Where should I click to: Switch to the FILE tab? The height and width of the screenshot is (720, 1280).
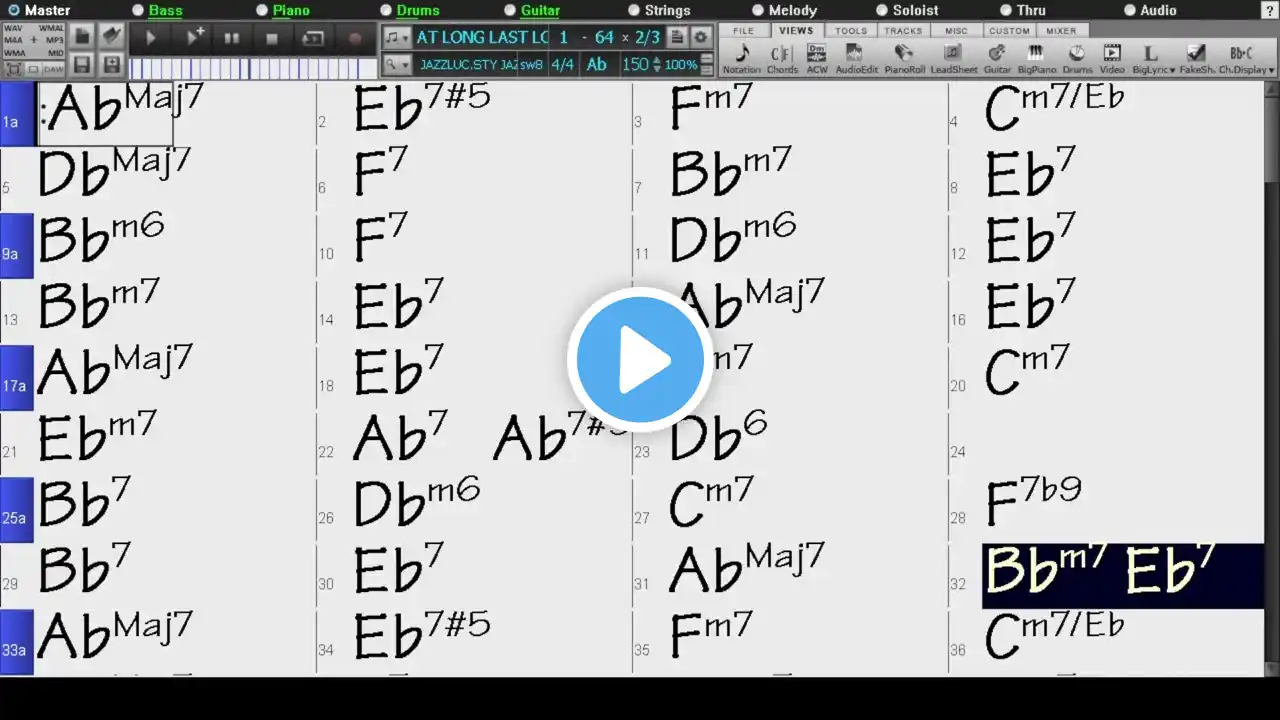point(743,31)
